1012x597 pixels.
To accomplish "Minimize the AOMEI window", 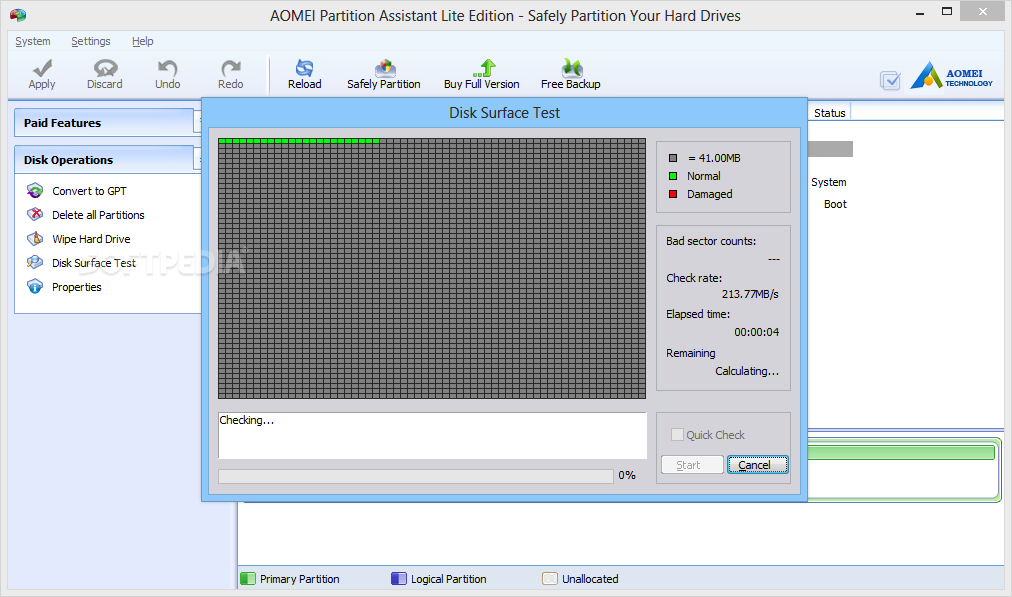I will point(920,14).
